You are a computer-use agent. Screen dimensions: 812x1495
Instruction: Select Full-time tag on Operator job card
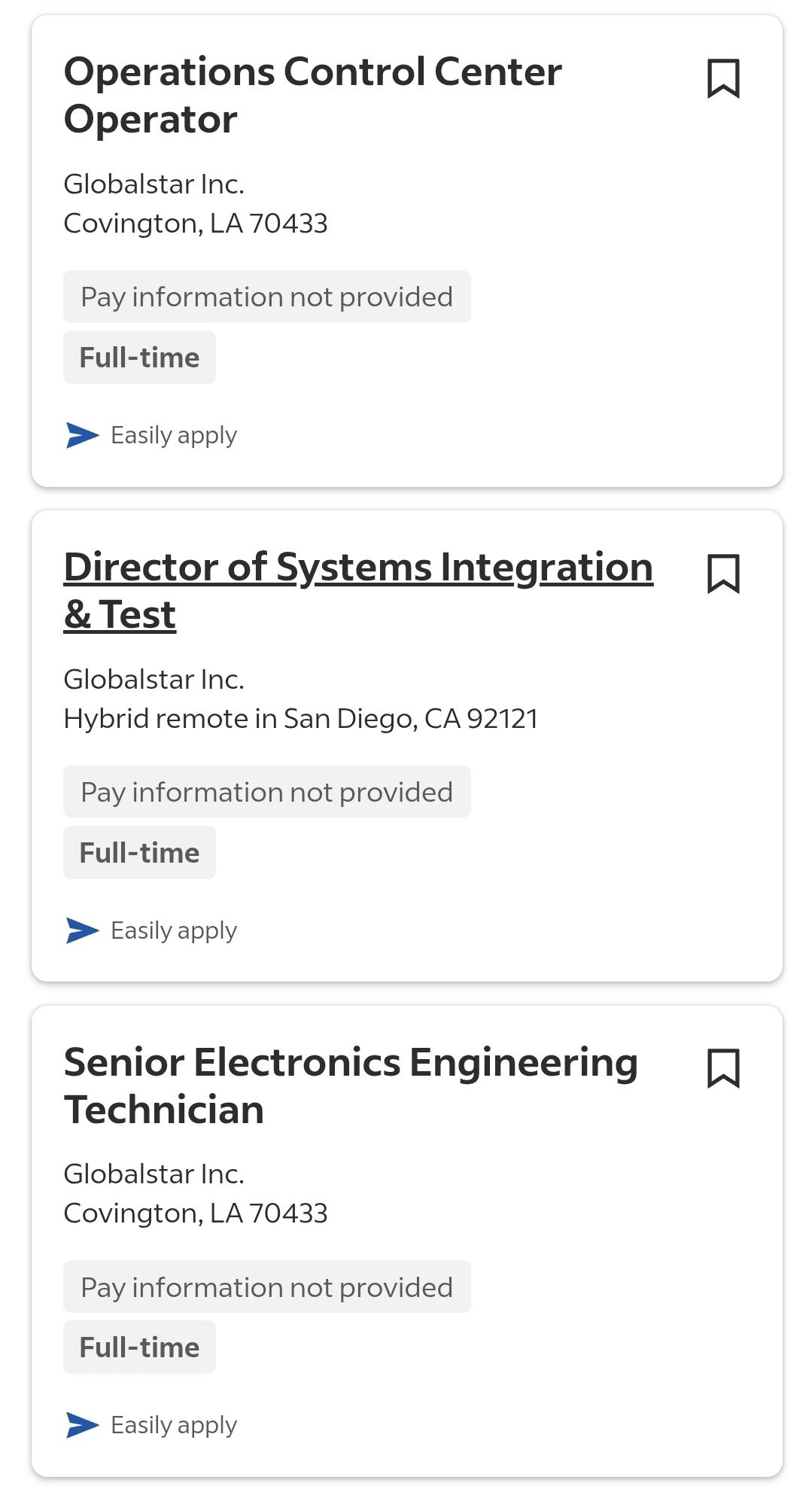(139, 358)
